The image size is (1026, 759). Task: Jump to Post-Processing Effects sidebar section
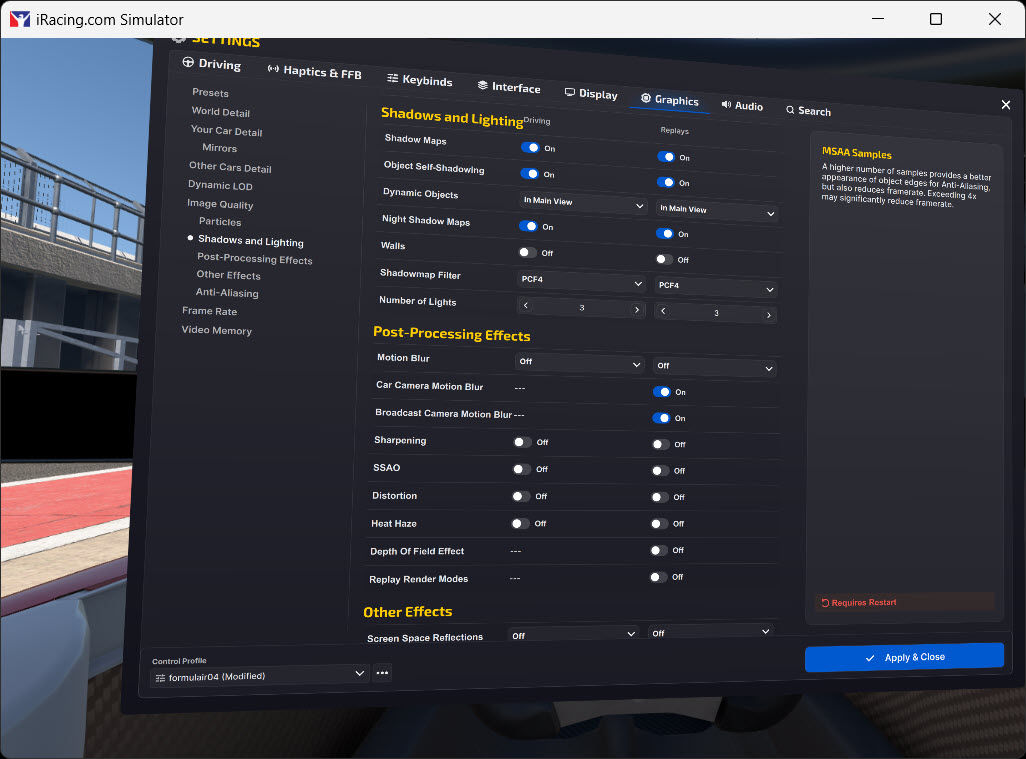(255, 258)
